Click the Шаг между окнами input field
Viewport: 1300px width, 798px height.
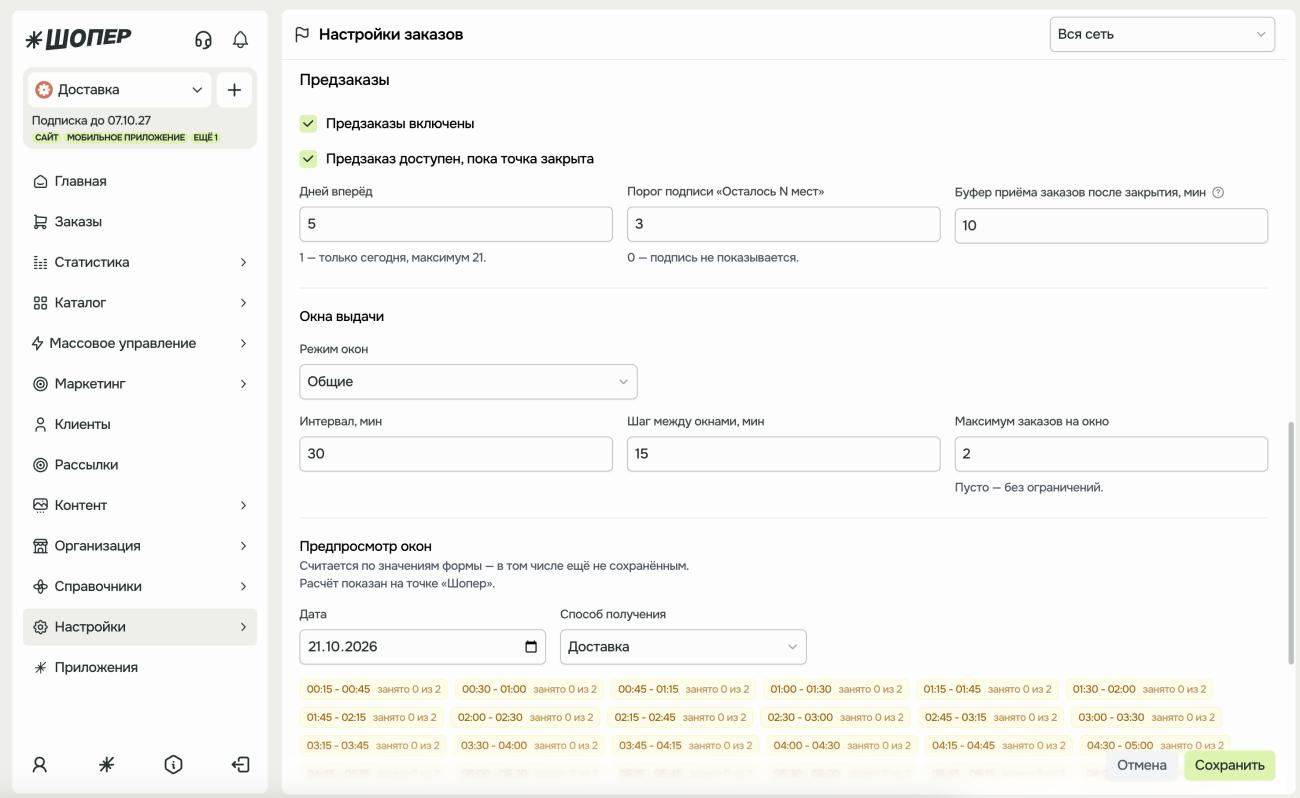(784, 454)
